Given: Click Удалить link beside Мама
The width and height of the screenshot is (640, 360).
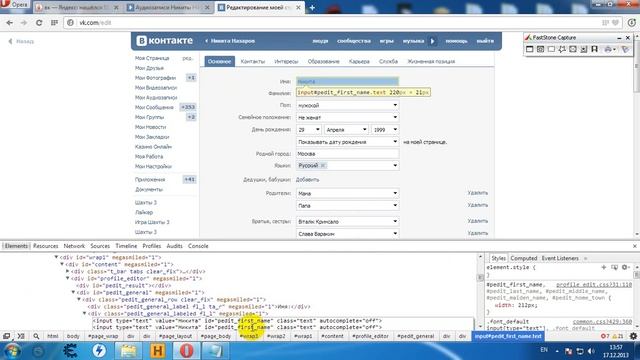Looking at the screenshot, I should [478, 193].
